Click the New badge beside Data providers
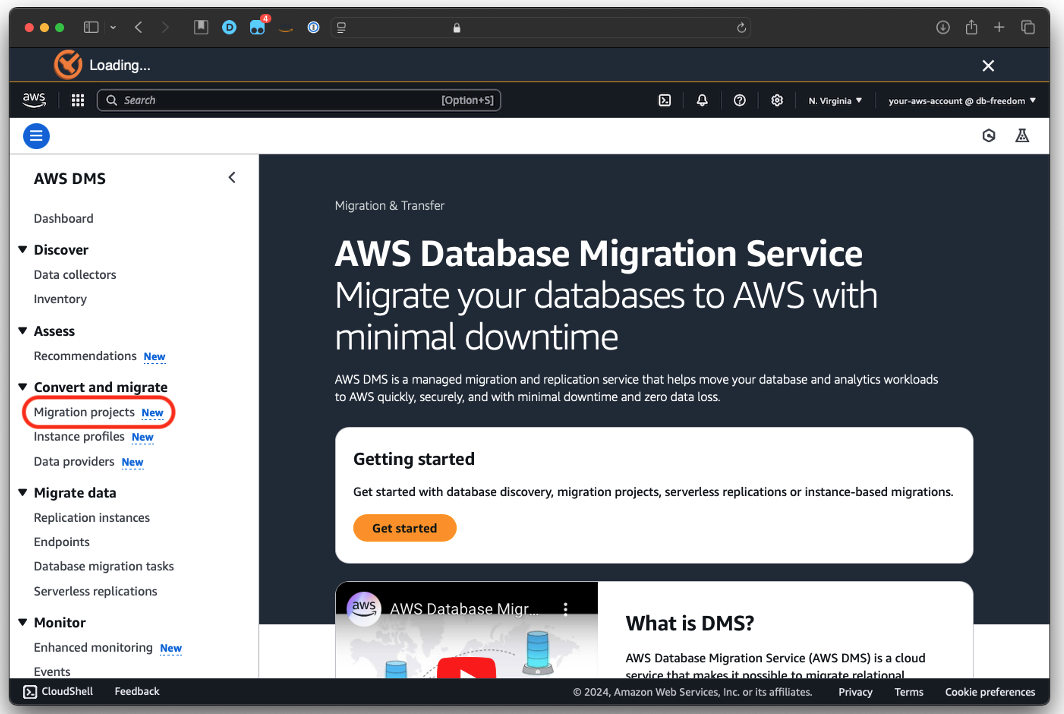This screenshot has height=714, width=1064. 132,462
